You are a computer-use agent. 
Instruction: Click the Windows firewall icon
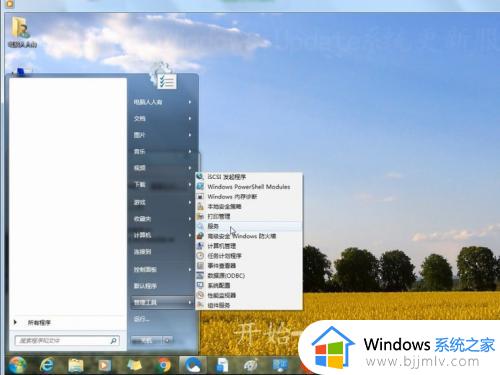pyautogui.click(x=200, y=236)
